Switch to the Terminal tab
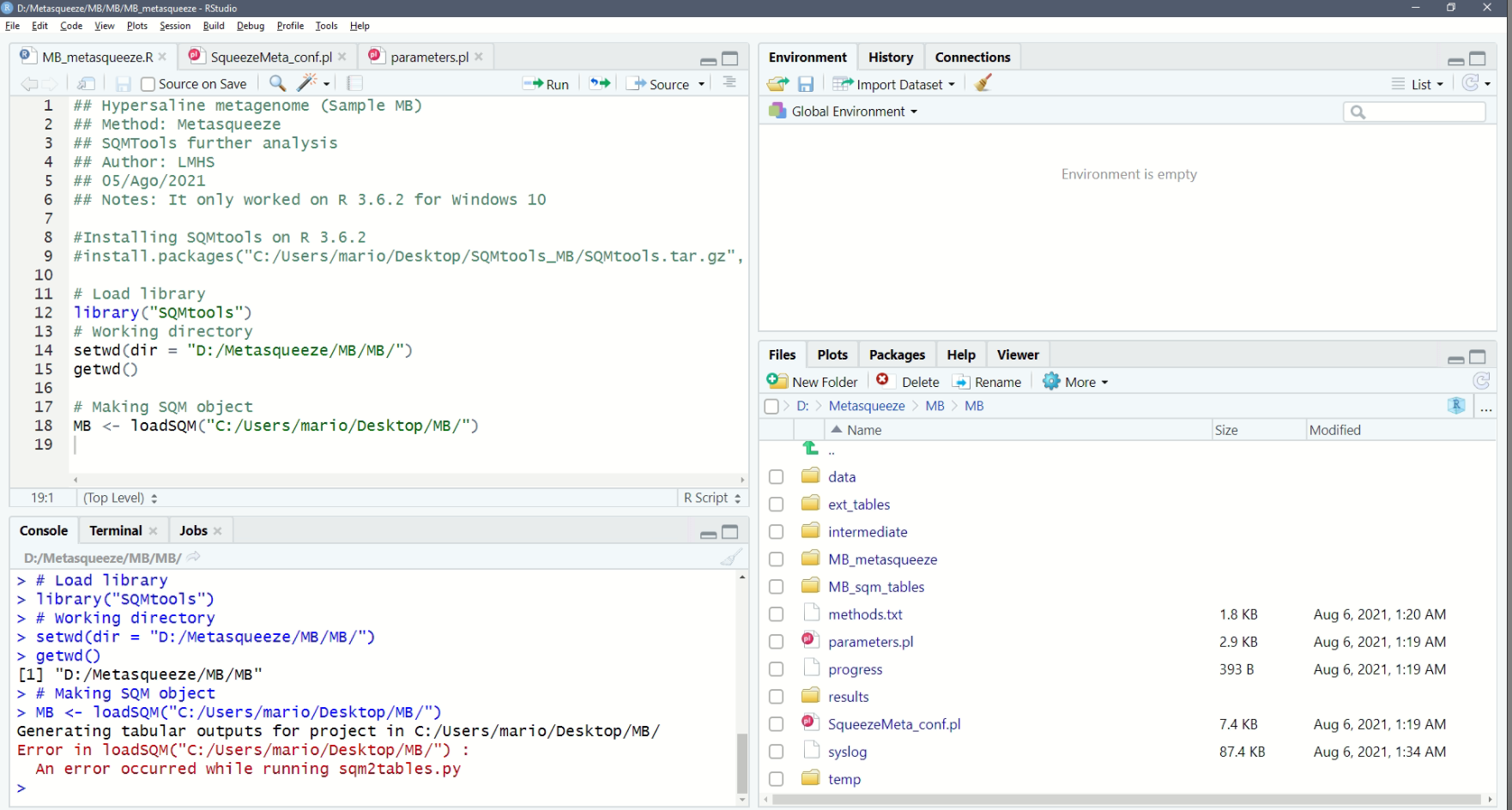The width and height of the screenshot is (1512, 810). click(x=114, y=530)
